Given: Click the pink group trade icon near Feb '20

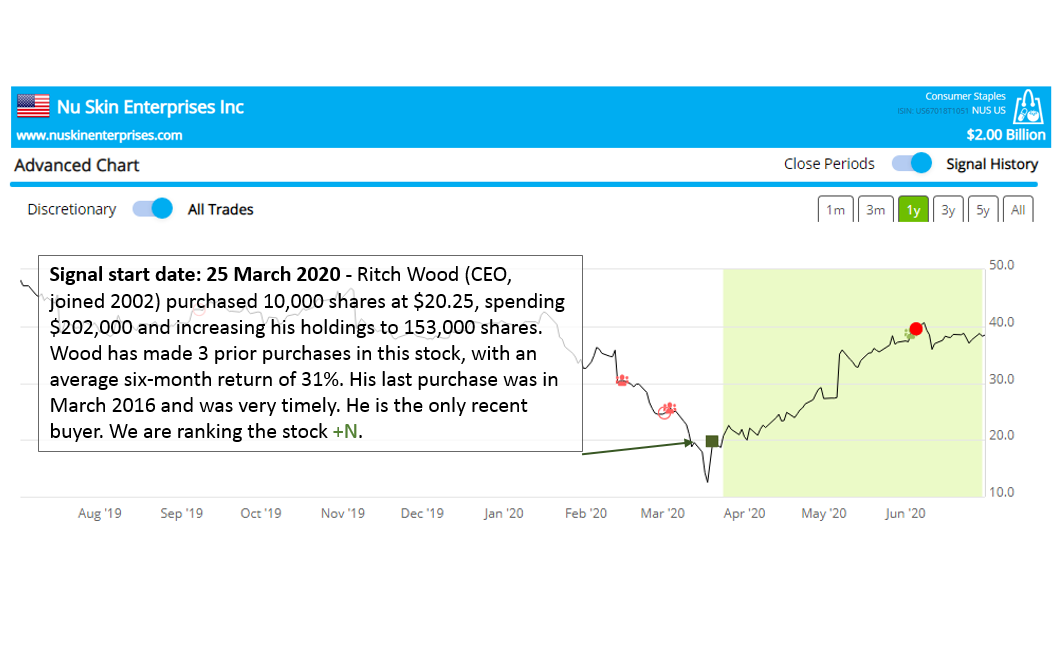Looking at the screenshot, I should 622,380.
